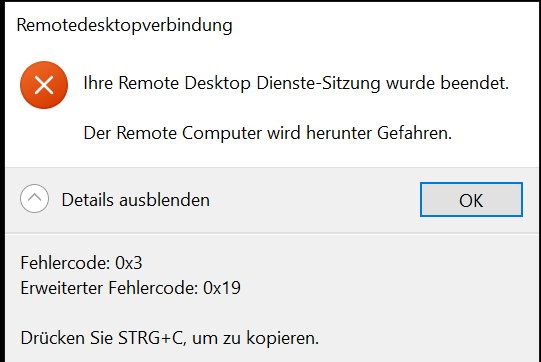Click the "Erweiterter Fehlercode: 0x19" line
This screenshot has width=541, height=362.
point(130,288)
